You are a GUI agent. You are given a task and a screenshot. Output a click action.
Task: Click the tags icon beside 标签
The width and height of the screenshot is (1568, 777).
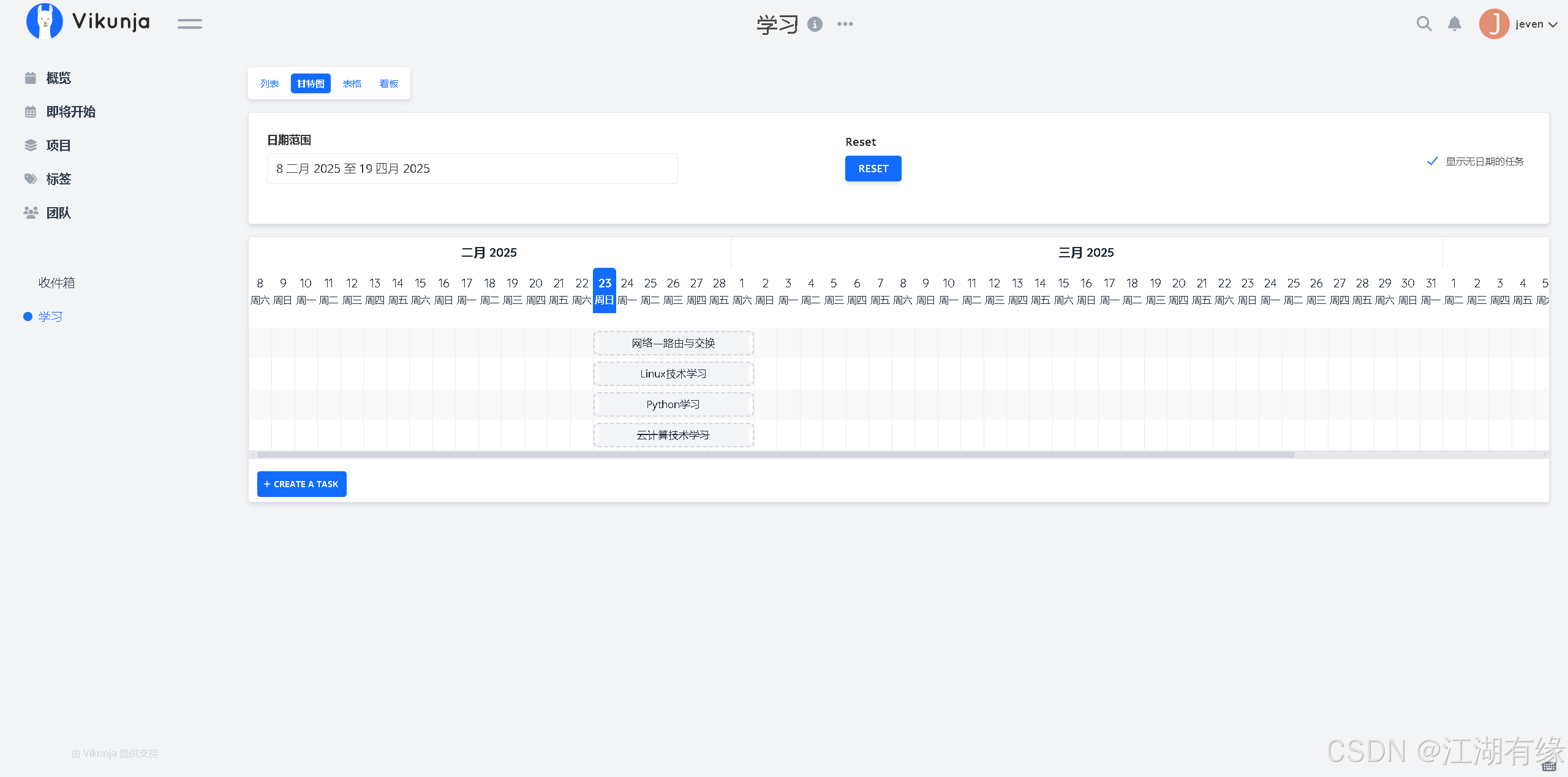click(x=31, y=179)
